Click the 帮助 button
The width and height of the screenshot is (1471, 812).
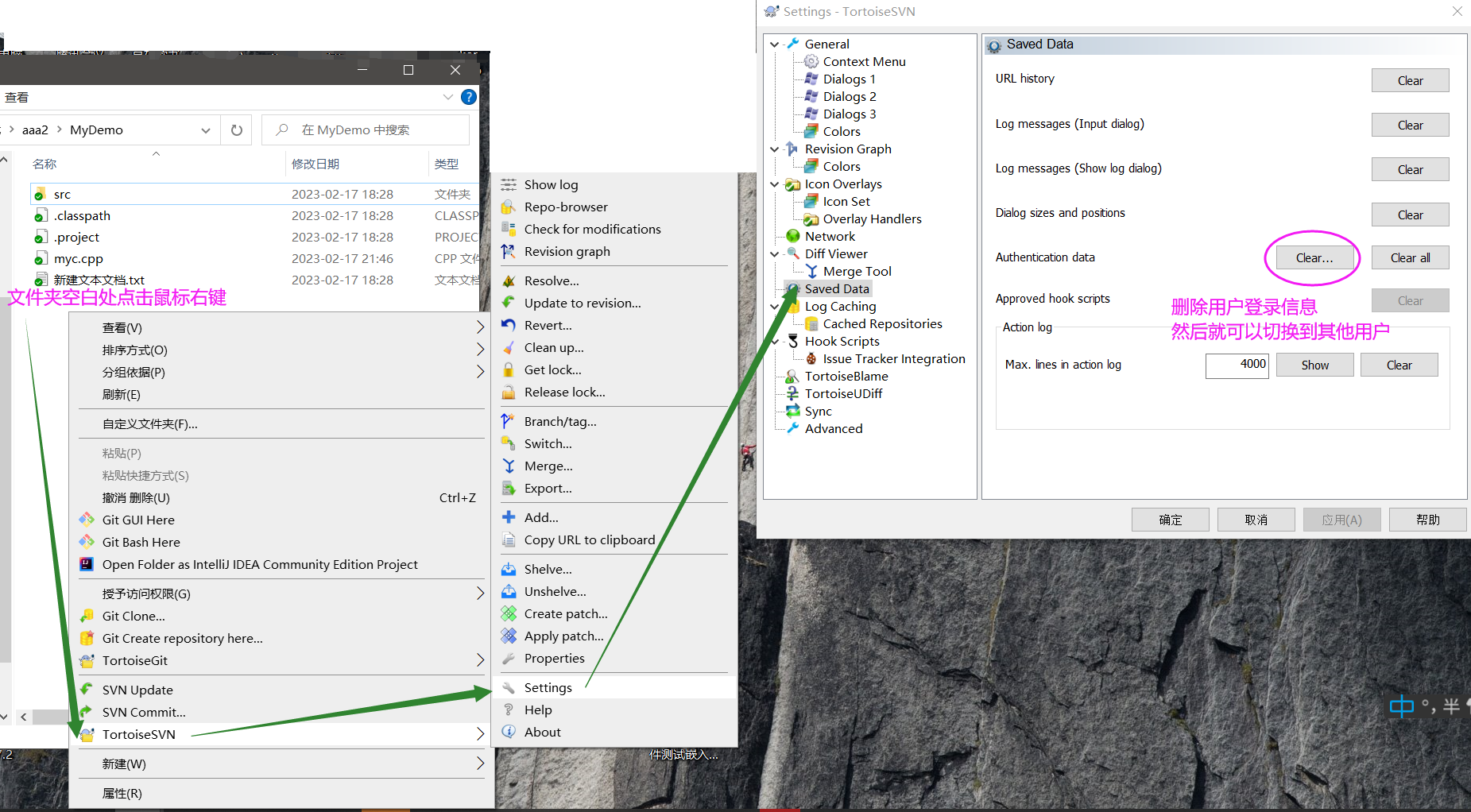point(1427,520)
